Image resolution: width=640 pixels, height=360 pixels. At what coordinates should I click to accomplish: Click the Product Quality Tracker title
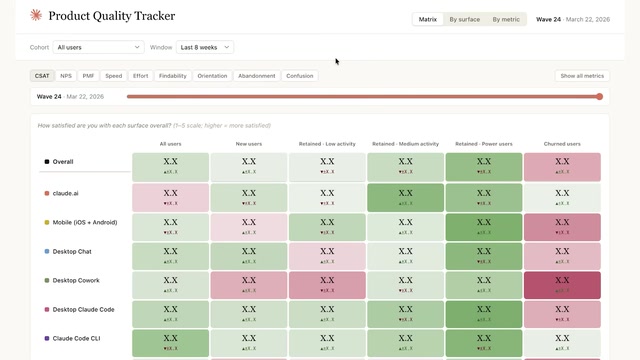click(x=112, y=16)
